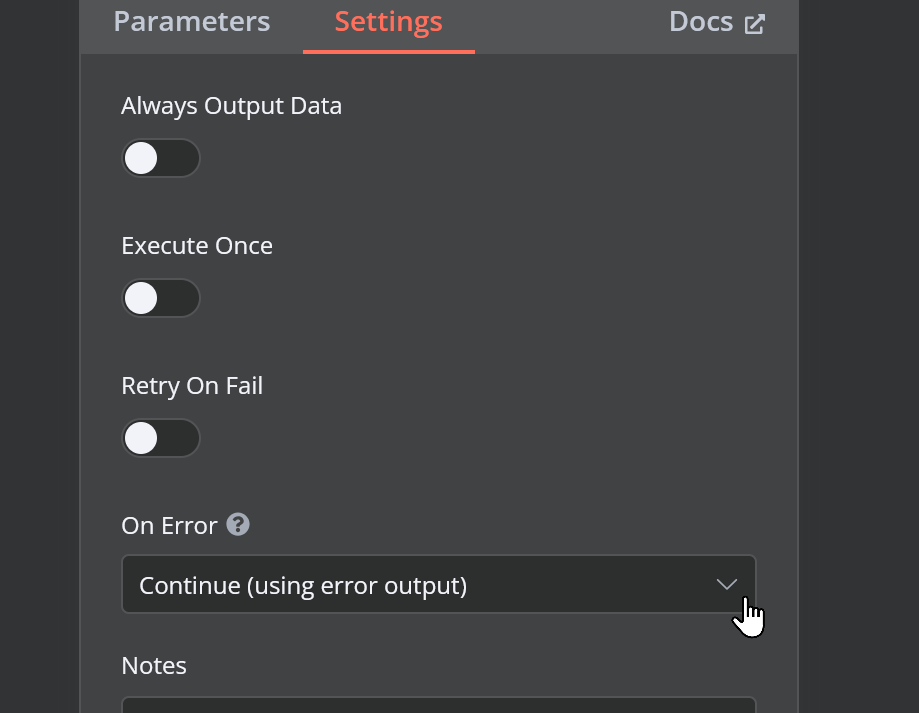Viewport: 919px width, 713px height.
Task: Click the Execute Once label text
Action: 197,245
